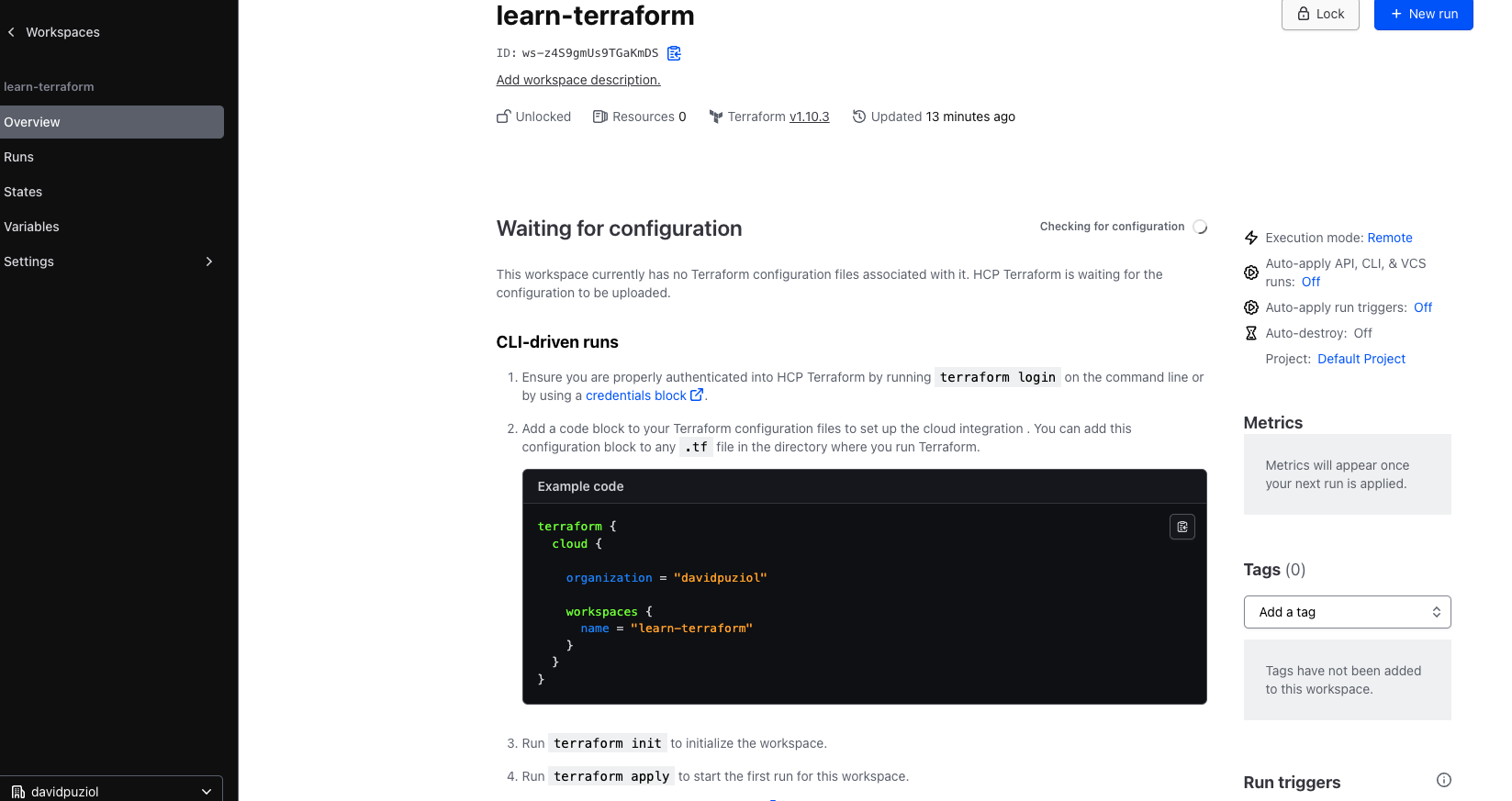Click Off link for API, CLI, & VCS runs

1311,282
